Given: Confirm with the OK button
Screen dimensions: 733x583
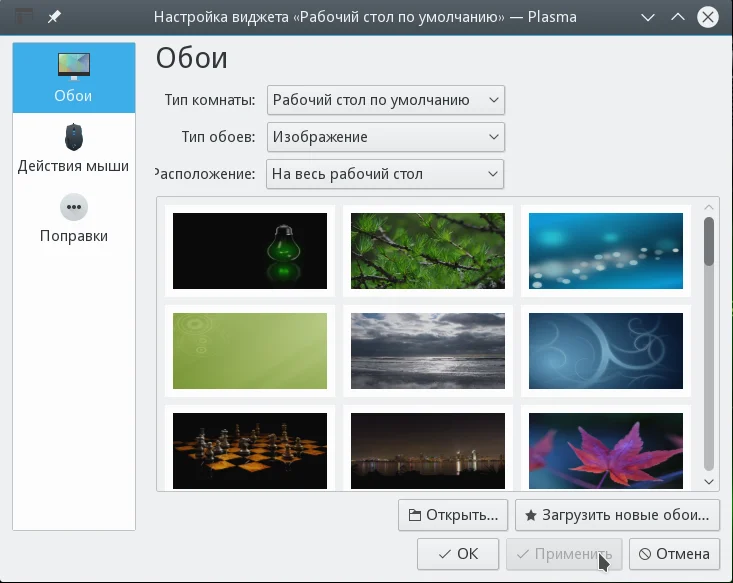Looking at the screenshot, I should 458,554.
